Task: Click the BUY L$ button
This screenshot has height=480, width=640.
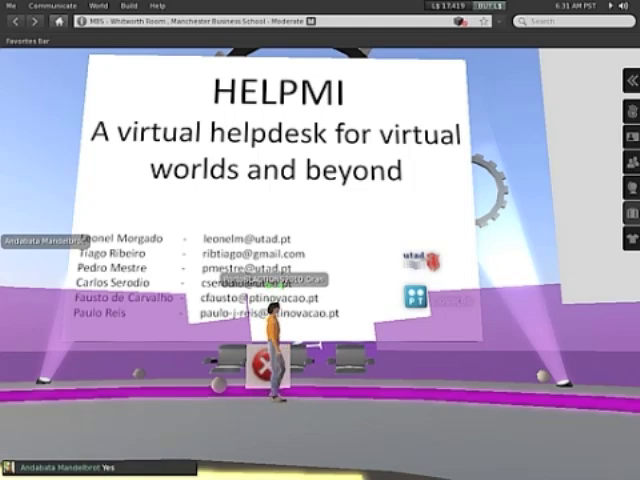Action: click(x=489, y=6)
